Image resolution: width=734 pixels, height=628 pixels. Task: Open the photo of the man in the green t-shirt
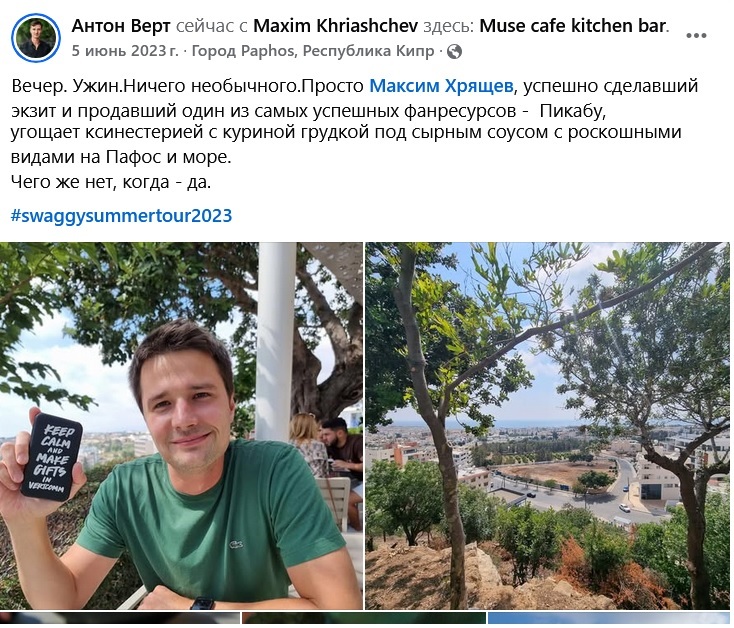pos(181,426)
